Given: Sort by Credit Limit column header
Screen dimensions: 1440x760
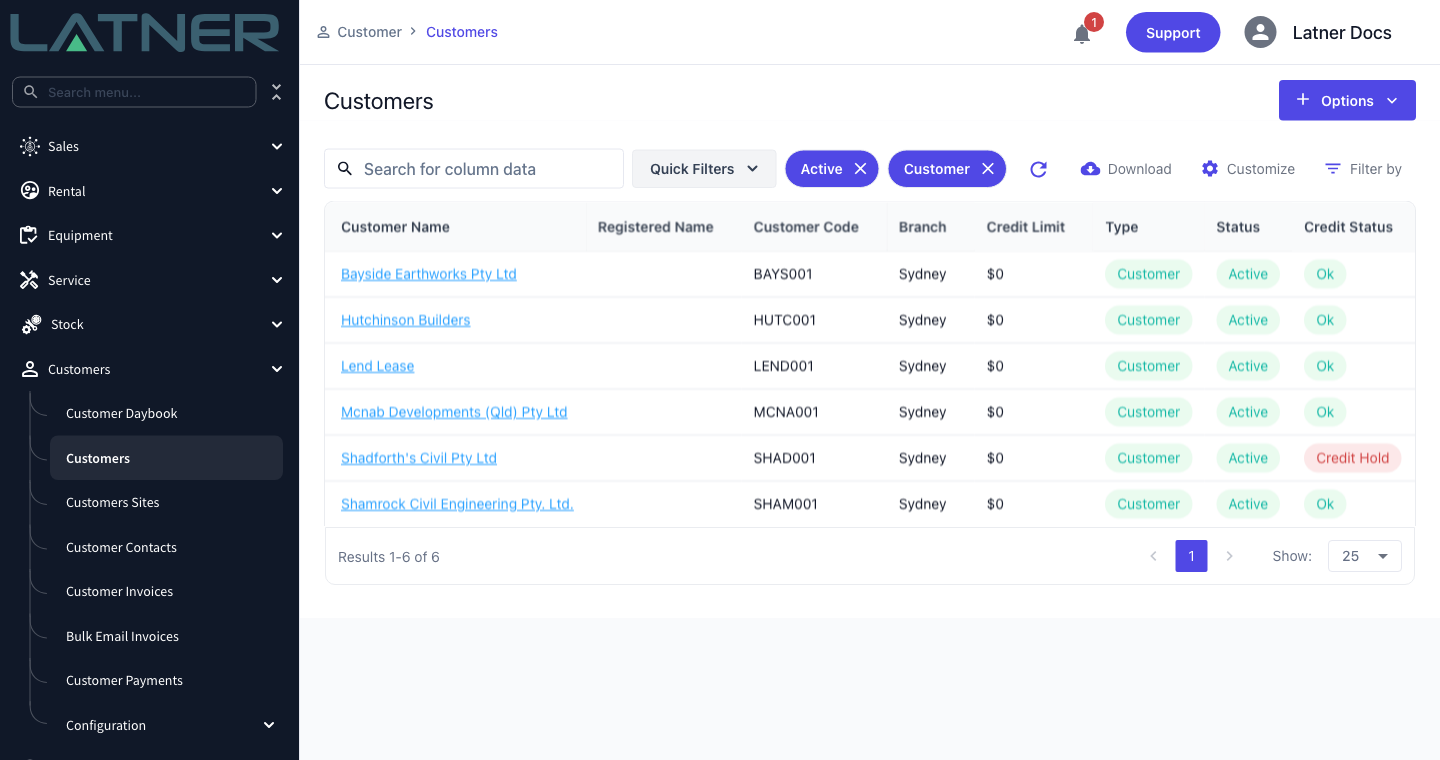Looking at the screenshot, I should point(1026,227).
